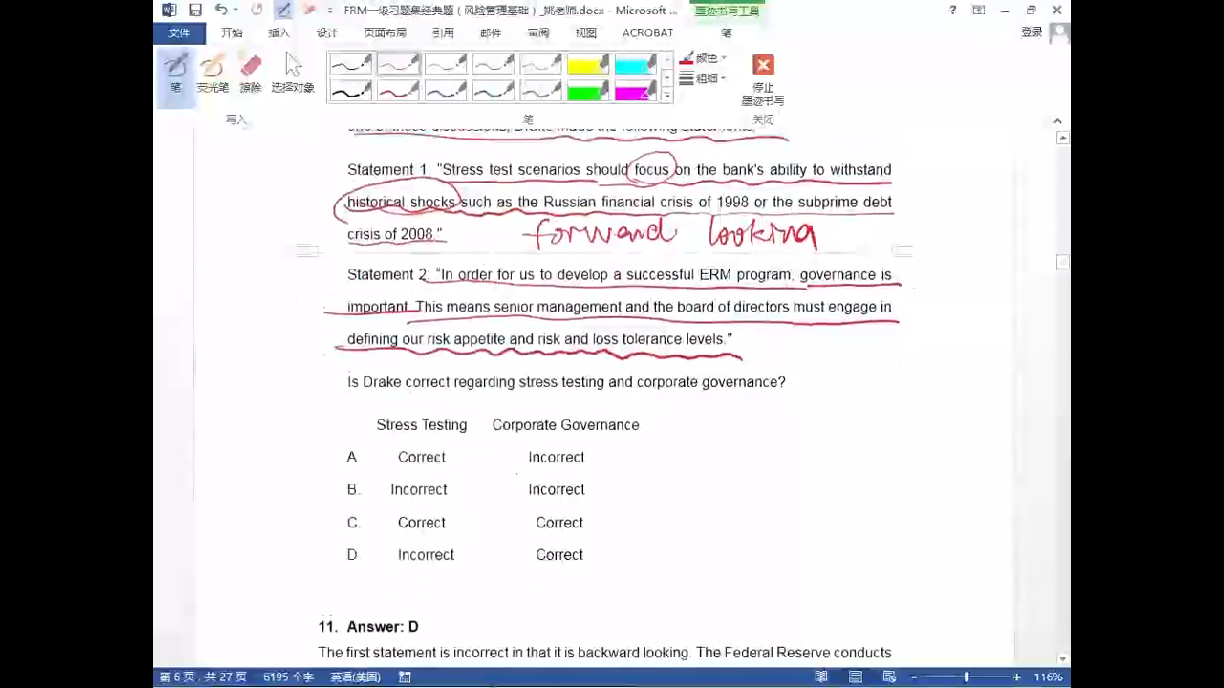
Task: Open the Page Layout (页面布局) tab
Action: click(x=385, y=33)
